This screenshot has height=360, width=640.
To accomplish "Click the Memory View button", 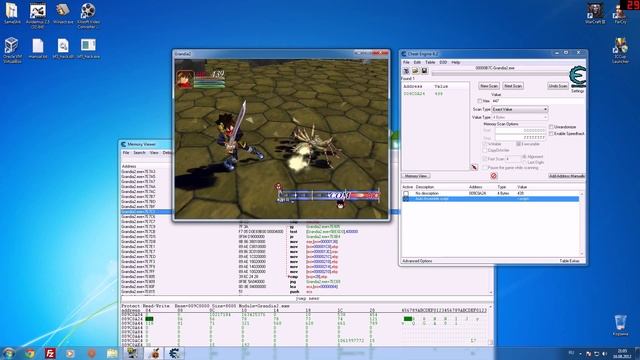I will 416,176.
